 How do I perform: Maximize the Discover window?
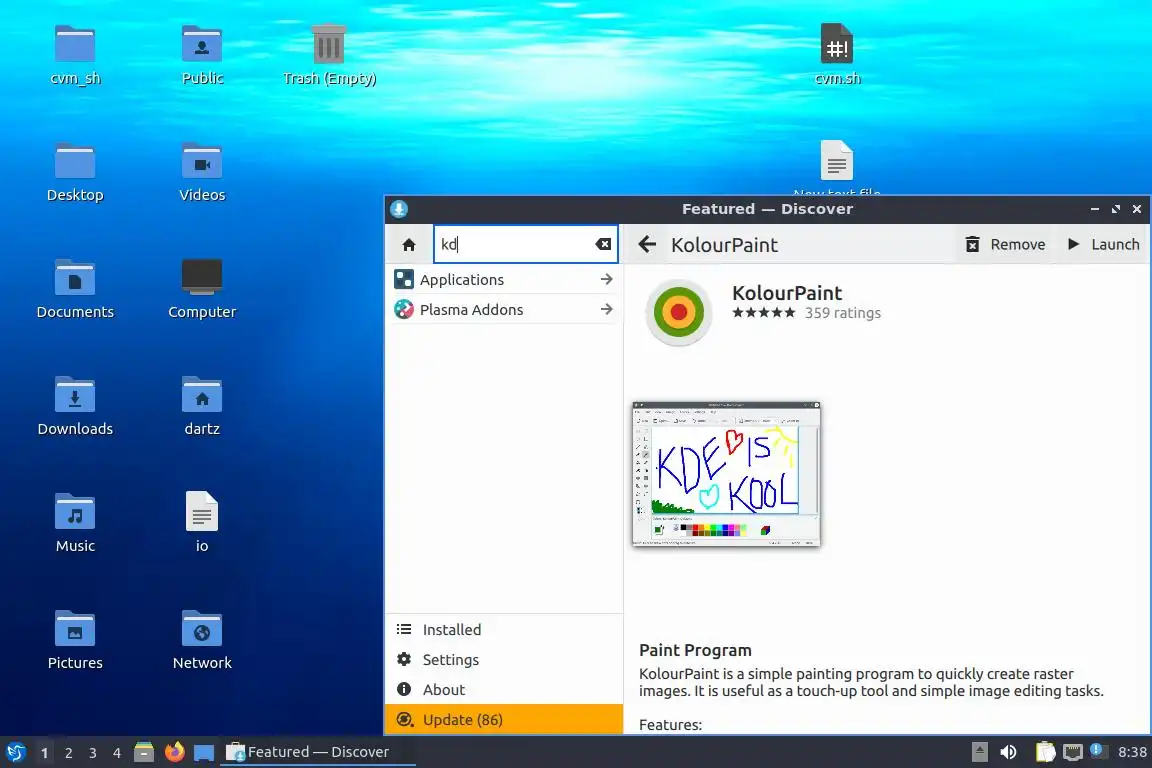[x=1116, y=209]
